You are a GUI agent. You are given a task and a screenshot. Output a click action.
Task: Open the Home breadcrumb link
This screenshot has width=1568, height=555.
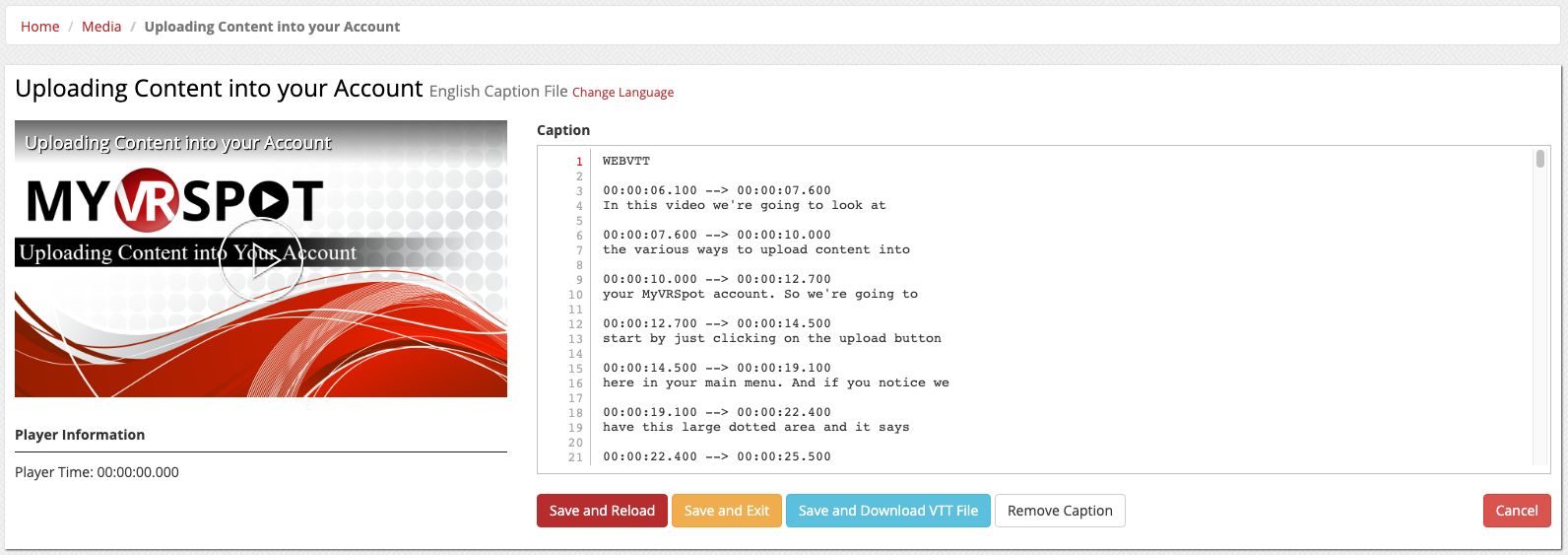pos(40,27)
